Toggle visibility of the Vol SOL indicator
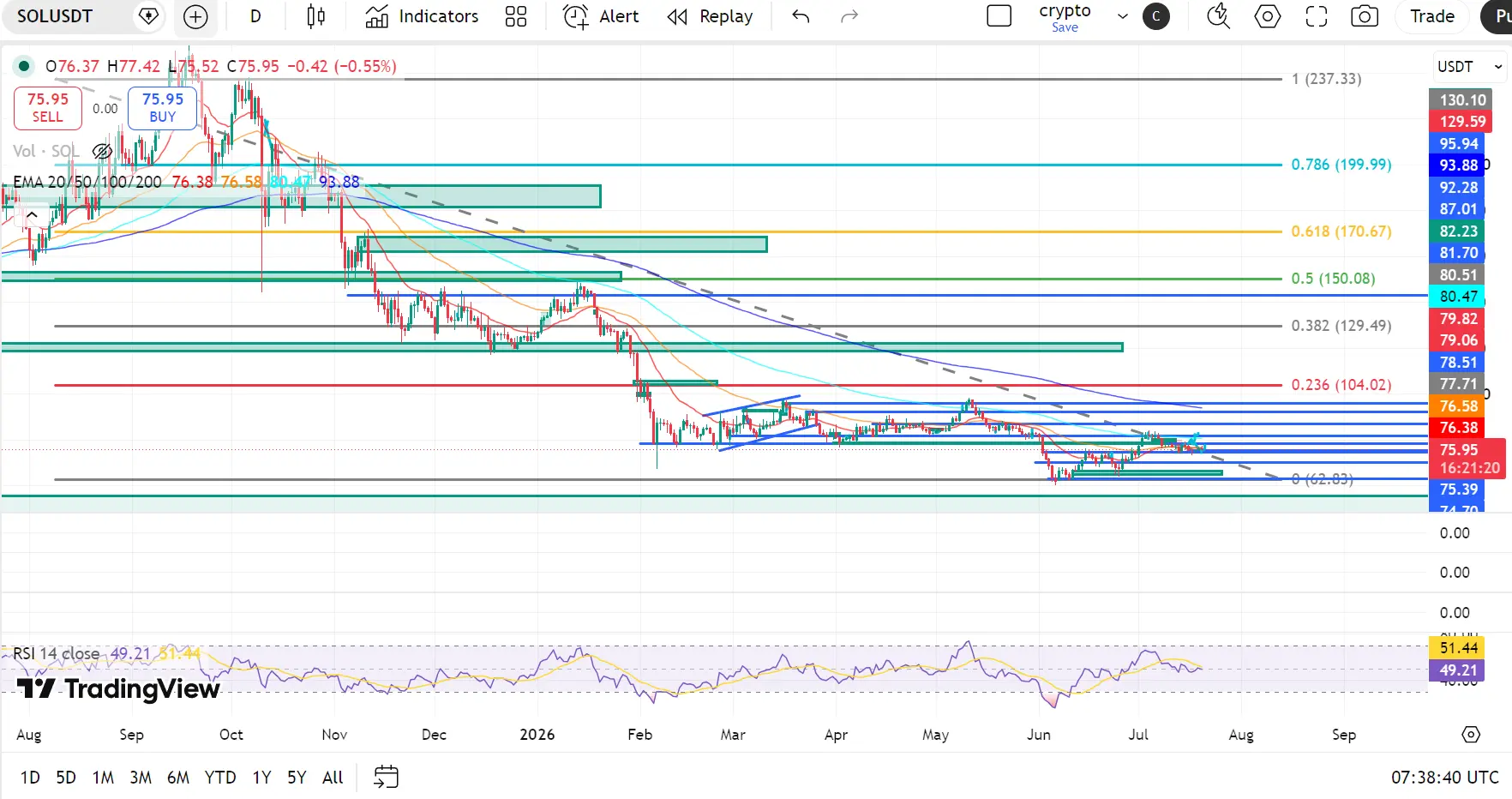 click(x=102, y=152)
